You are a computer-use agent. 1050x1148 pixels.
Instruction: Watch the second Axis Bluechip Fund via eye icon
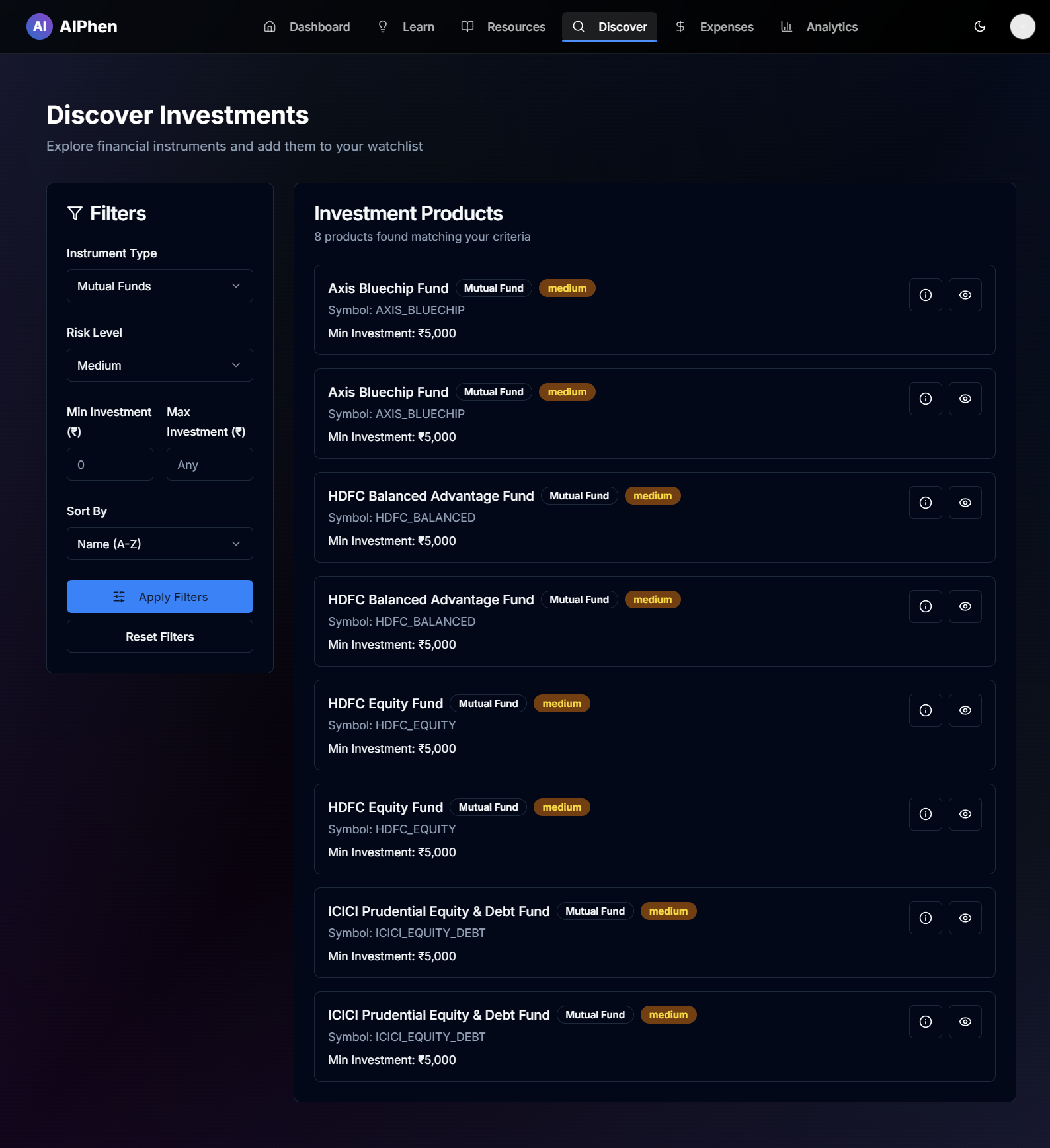(x=965, y=399)
